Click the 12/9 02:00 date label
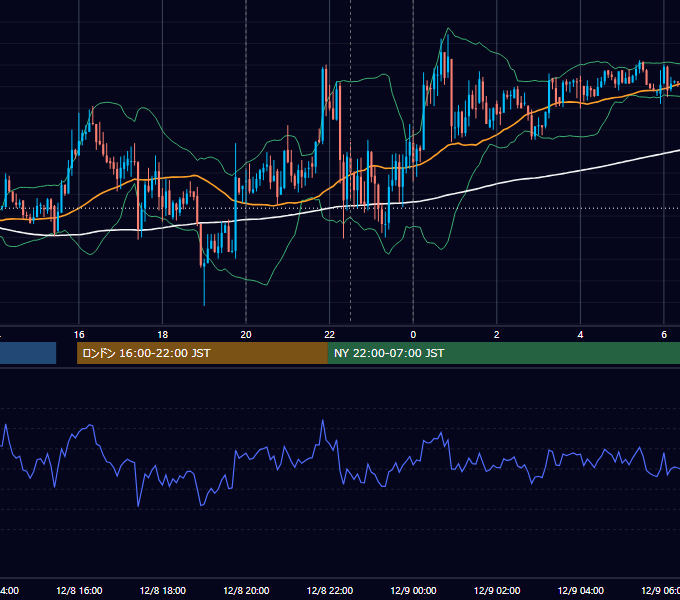 coord(497,590)
